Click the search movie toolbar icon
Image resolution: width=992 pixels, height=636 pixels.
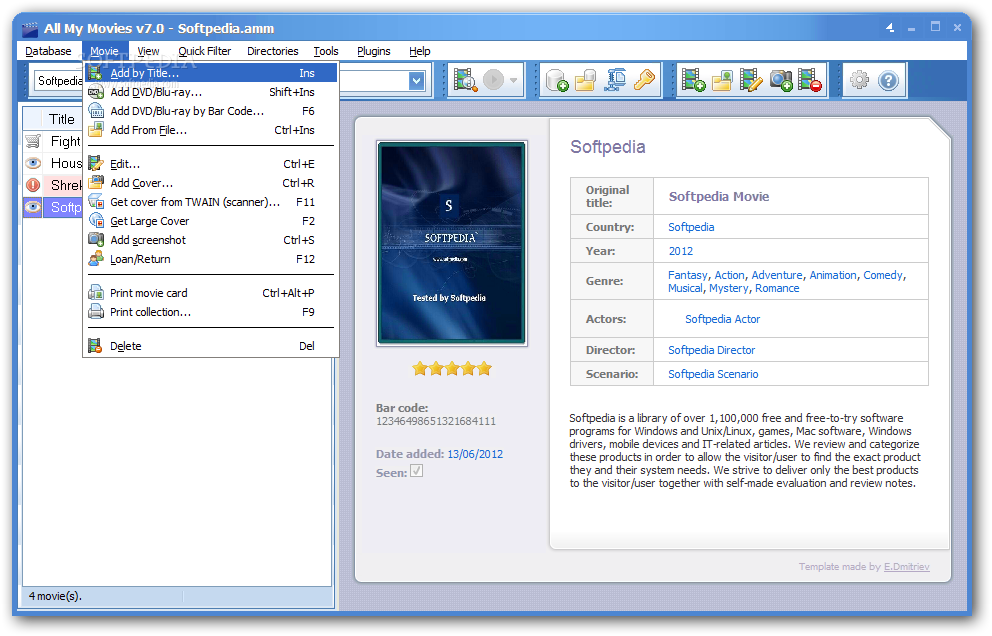pyautogui.click(x=466, y=80)
